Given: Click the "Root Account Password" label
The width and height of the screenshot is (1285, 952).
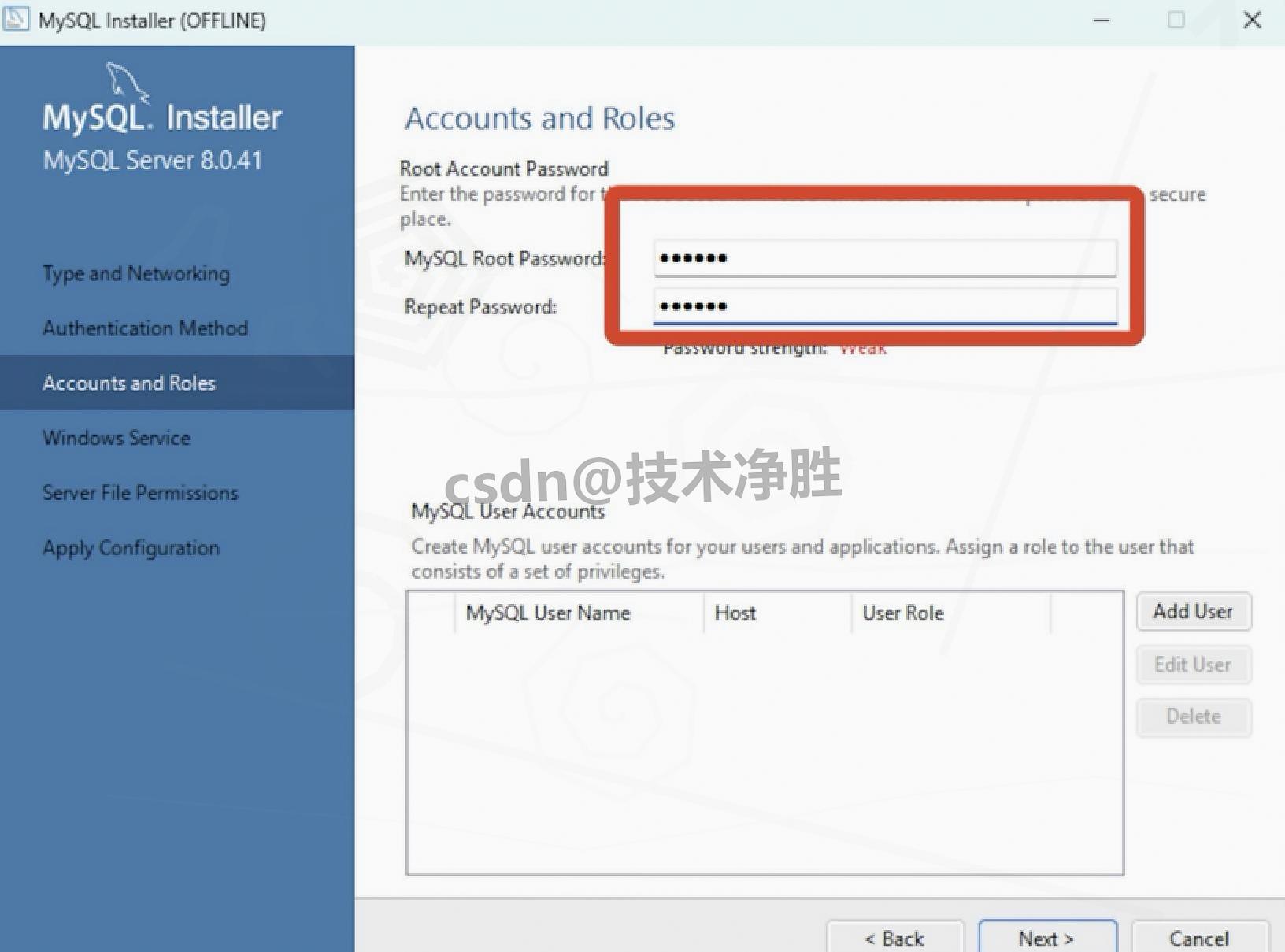Looking at the screenshot, I should tap(504, 169).
